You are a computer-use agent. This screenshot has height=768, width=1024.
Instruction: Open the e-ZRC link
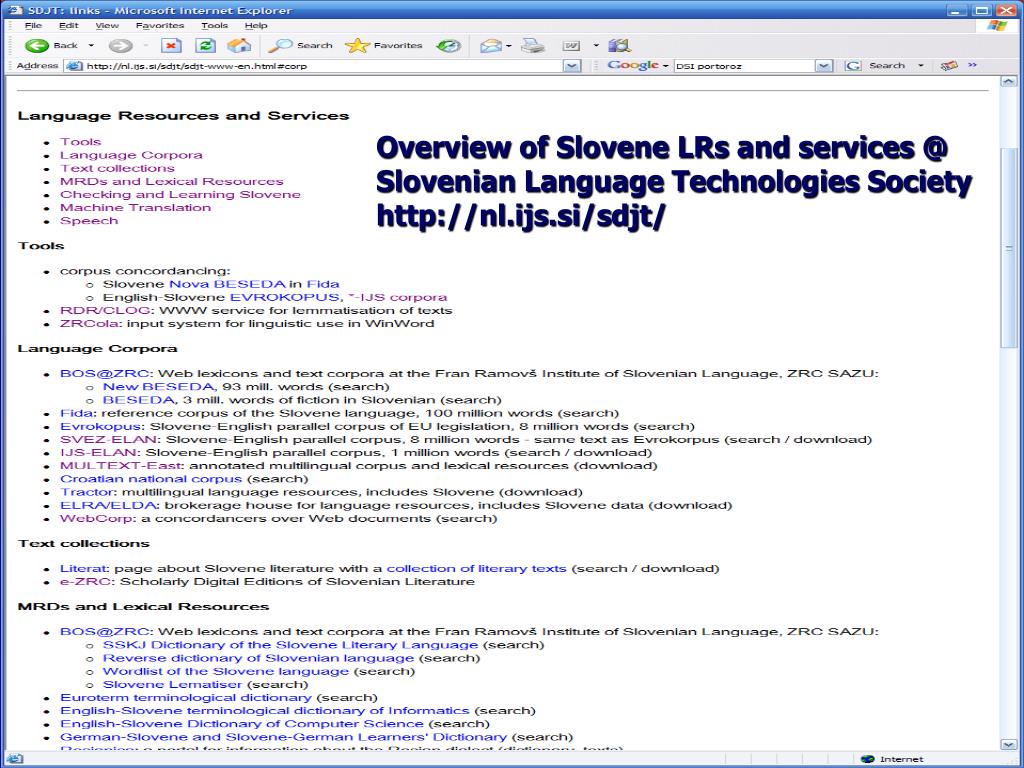tap(86, 581)
